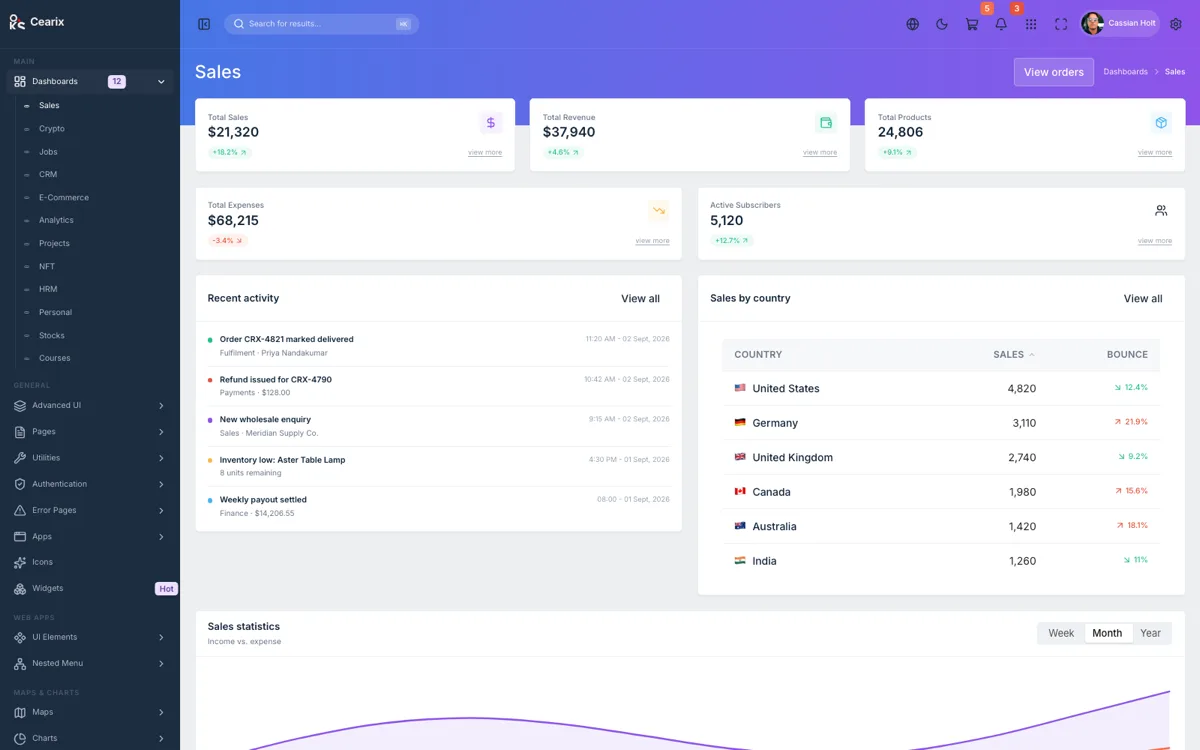Image resolution: width=1200 pixels, height=750 pixels.
Task: Click the Authentication shield icon
Action: click(20, 484)
